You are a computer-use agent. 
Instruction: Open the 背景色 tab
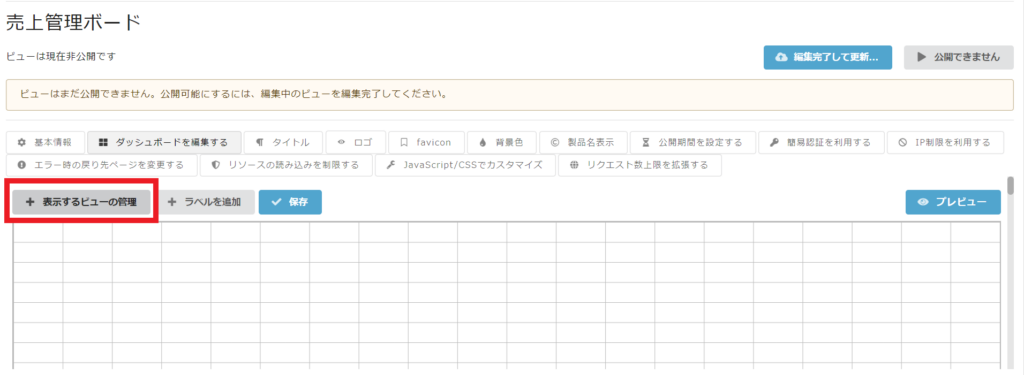502,142
